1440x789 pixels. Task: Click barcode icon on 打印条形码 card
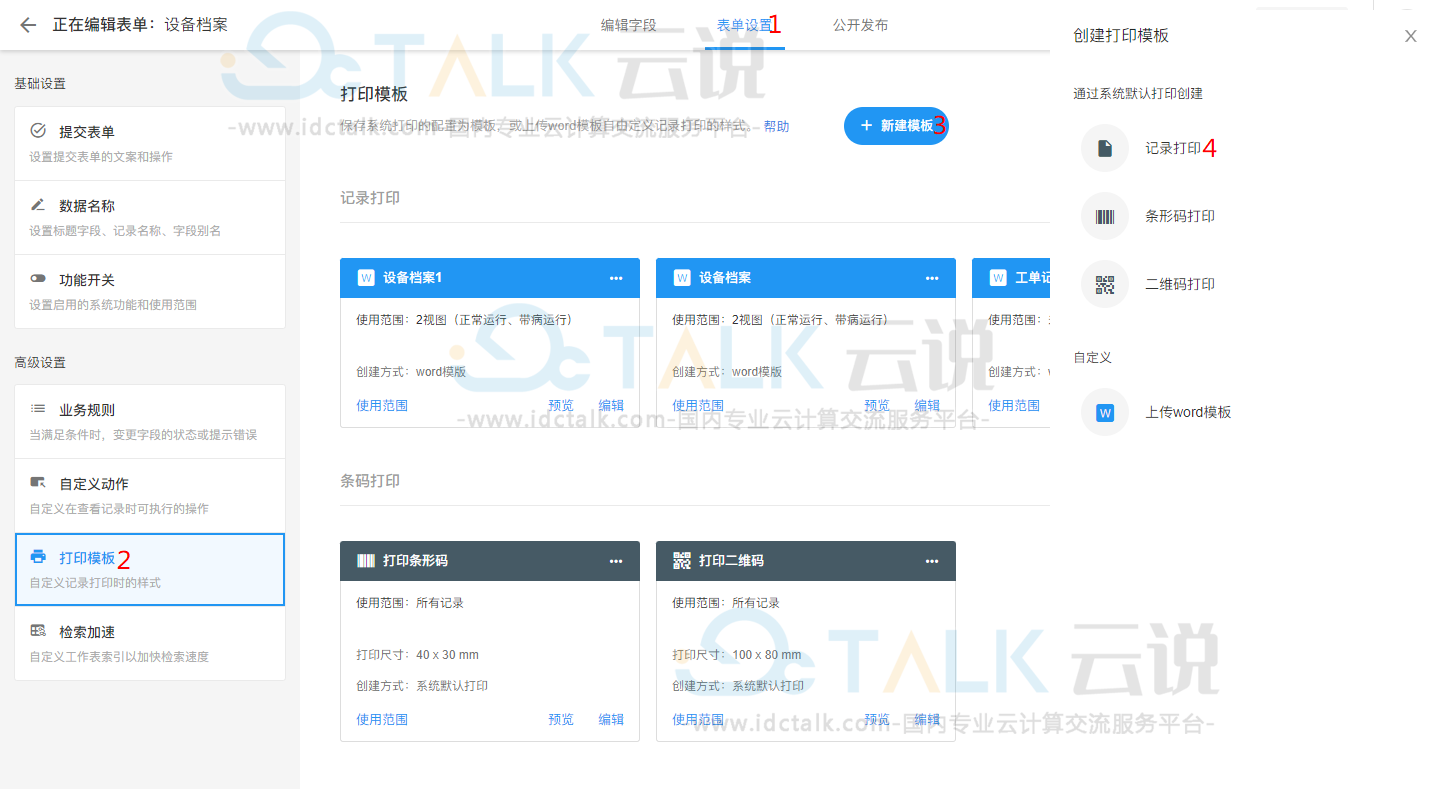tap(366, 561)
